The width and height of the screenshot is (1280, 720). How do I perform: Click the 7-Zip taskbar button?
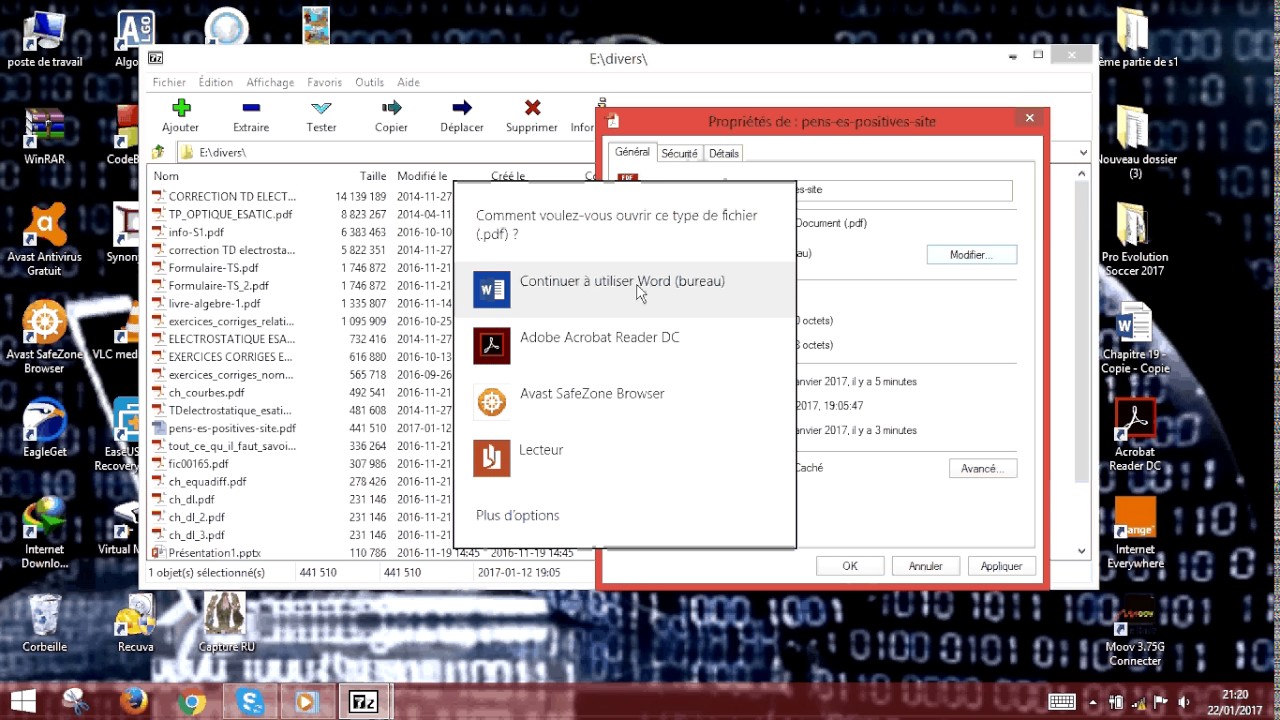coord(363,701)
